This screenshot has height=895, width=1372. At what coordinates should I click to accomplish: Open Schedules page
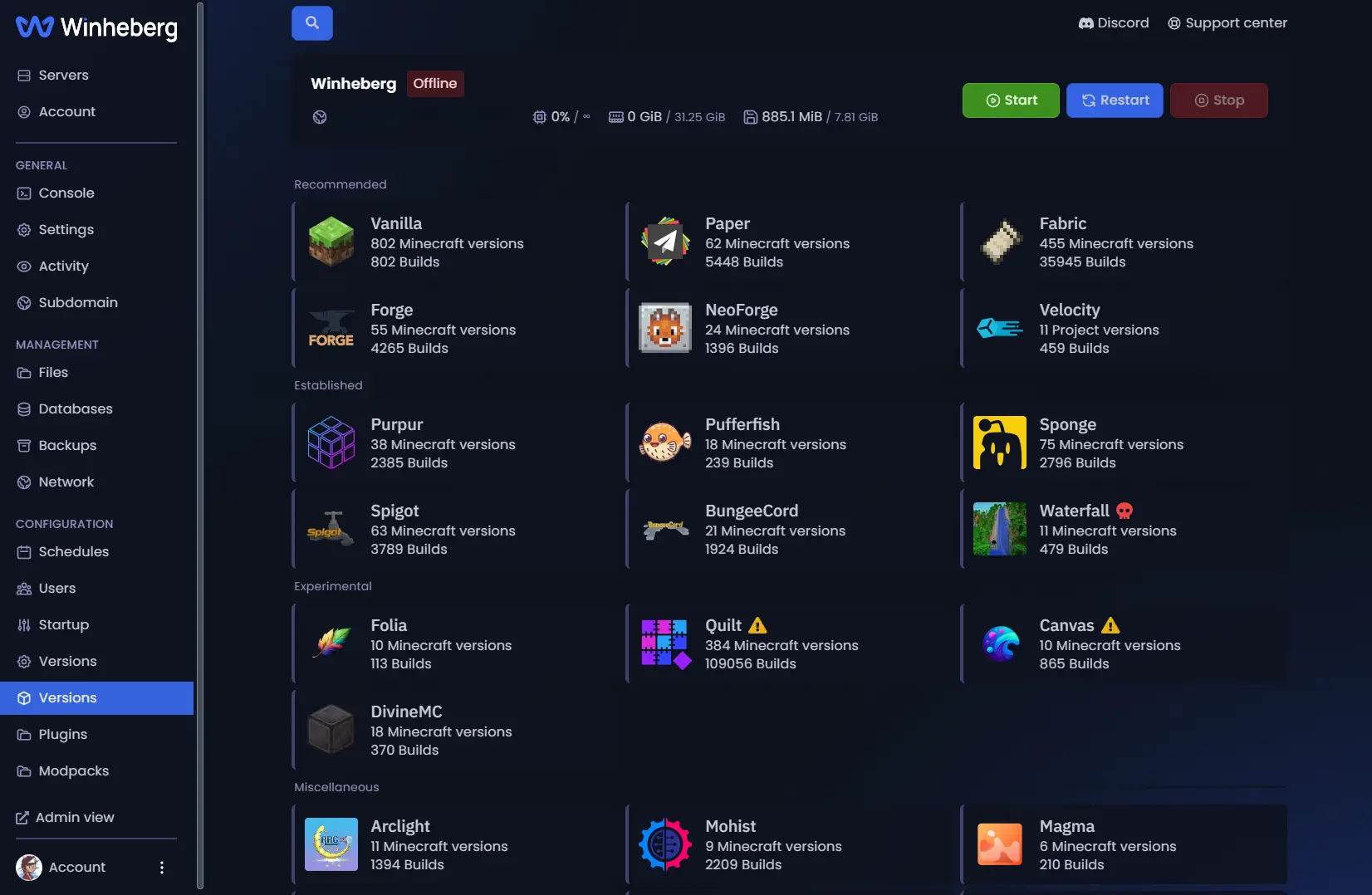click(x=97, y=552)
